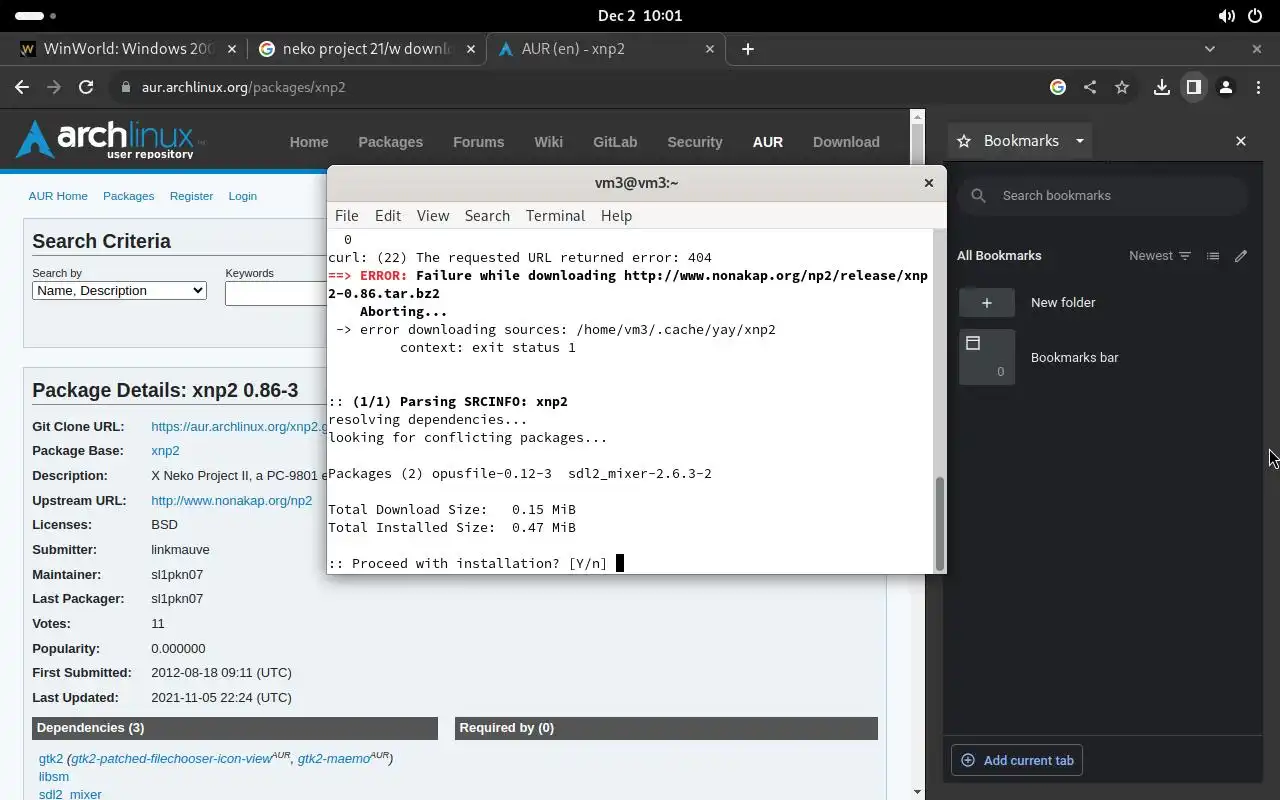This screenshot has height=800, width=1280.
Task: Open Upstream URL nonakap.org link
Action: tap(231, 500)
